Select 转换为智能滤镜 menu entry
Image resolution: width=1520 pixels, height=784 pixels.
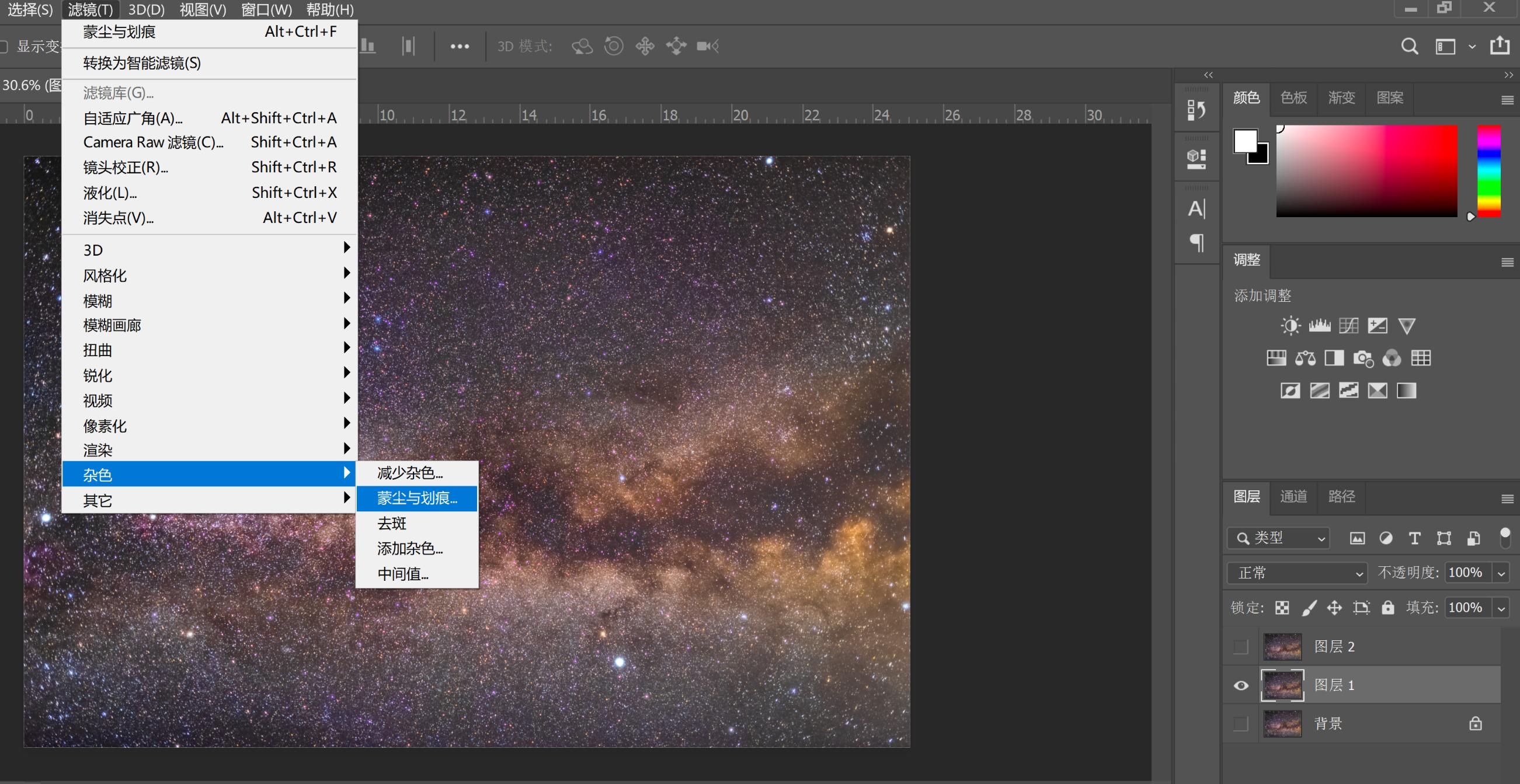142,63
